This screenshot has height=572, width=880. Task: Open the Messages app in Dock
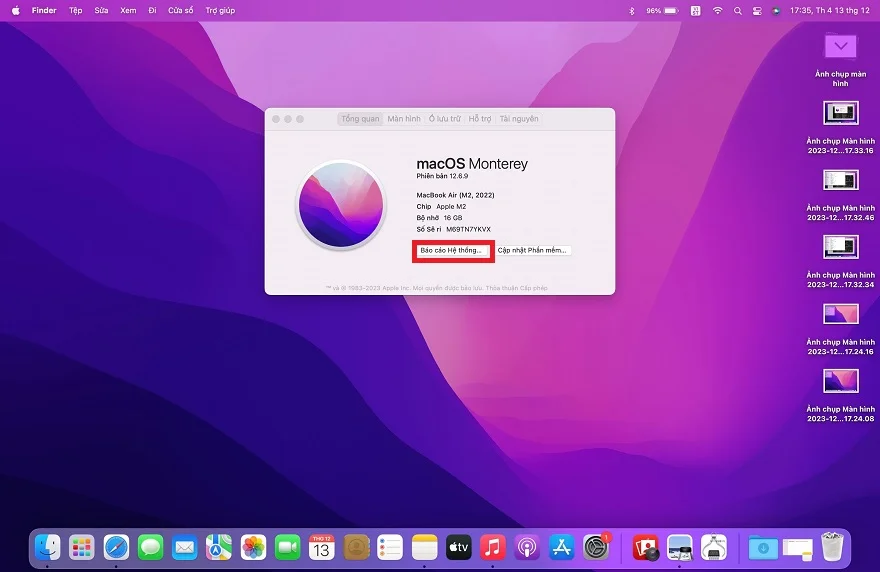(150, 547)
